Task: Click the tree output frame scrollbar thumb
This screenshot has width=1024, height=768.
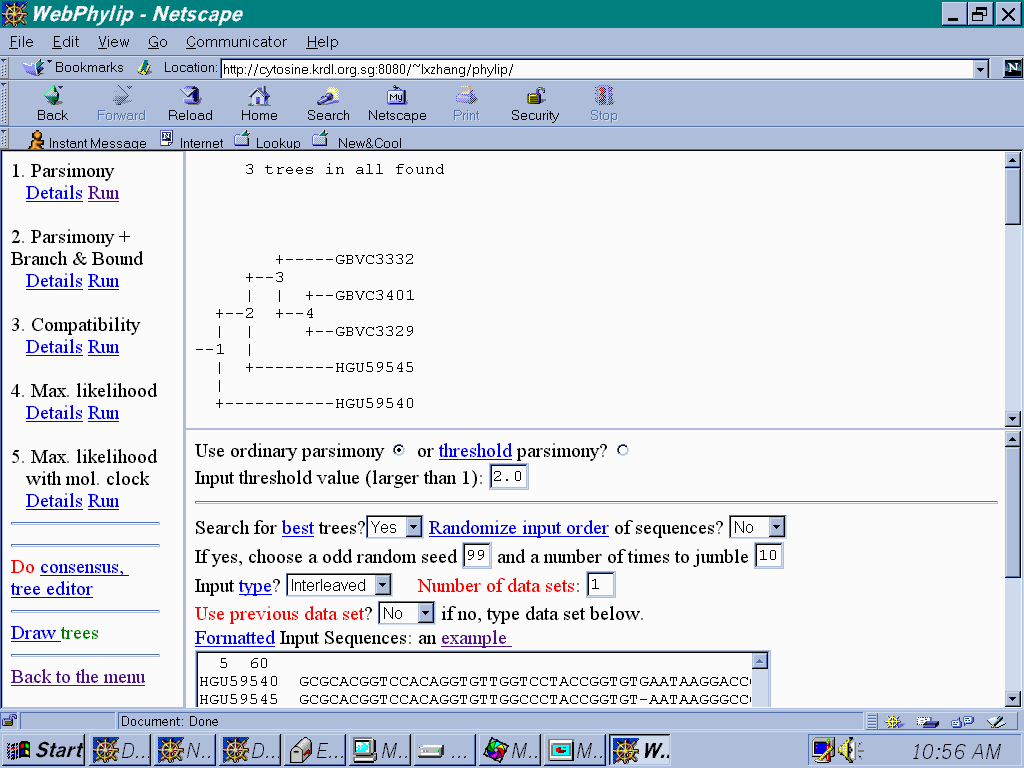Action: 1013,196
